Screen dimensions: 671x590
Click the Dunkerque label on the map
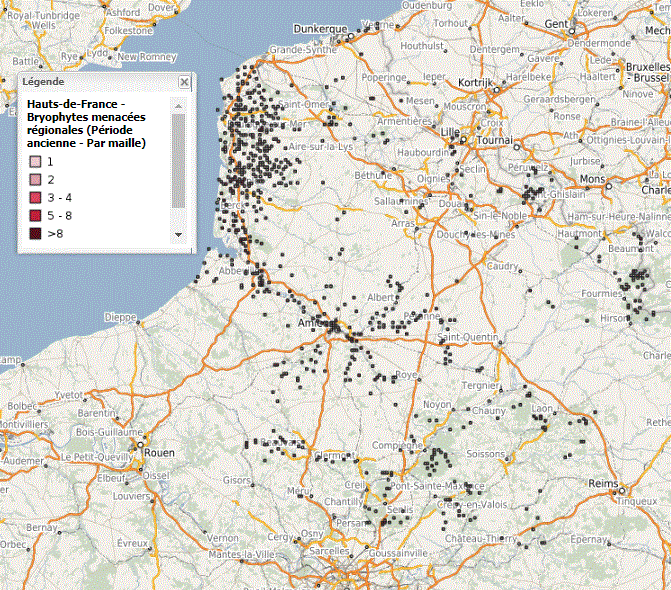(320, 30)
